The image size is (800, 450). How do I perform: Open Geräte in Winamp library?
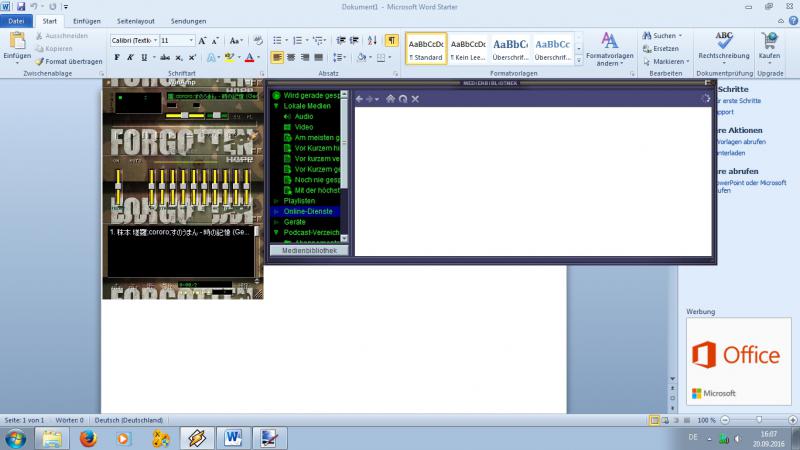click(x=294, y=222)
